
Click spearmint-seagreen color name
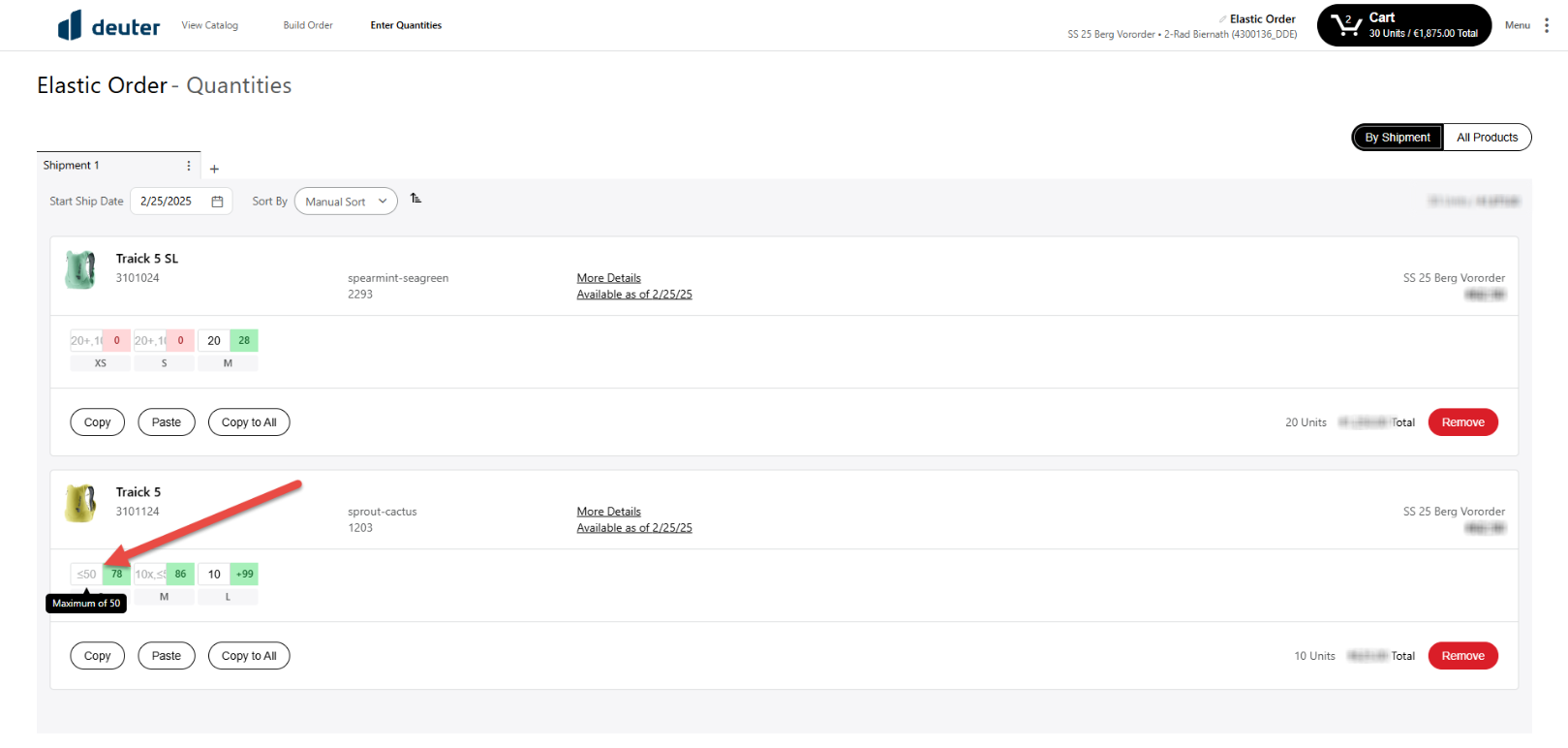coord(398,278)
